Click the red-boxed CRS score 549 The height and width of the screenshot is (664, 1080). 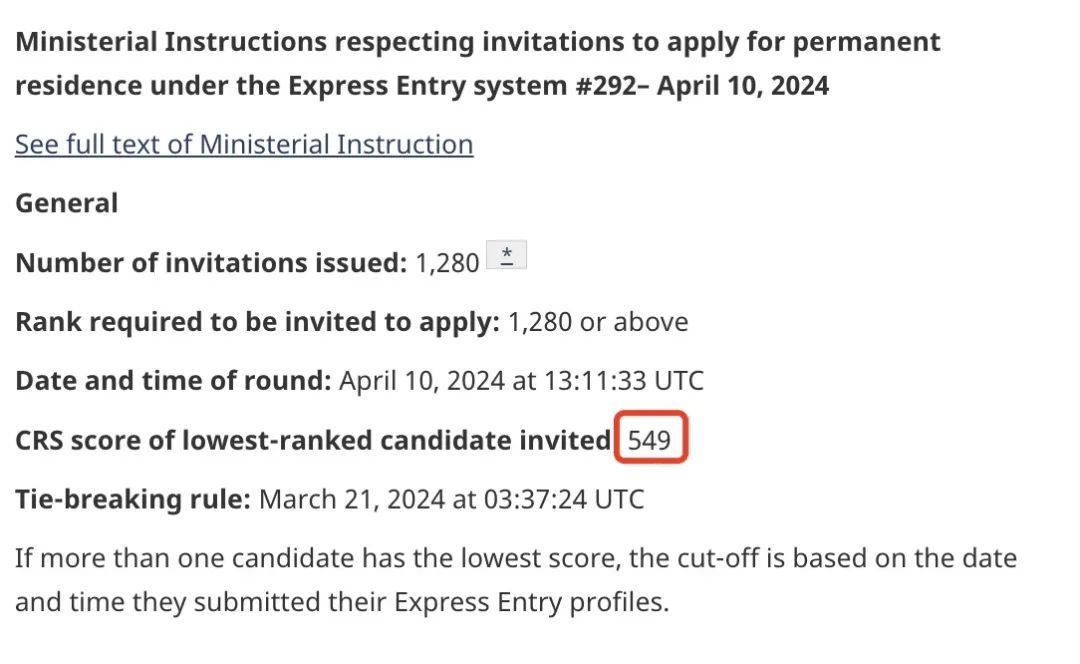pyautogui.click(x=650, y=440)
